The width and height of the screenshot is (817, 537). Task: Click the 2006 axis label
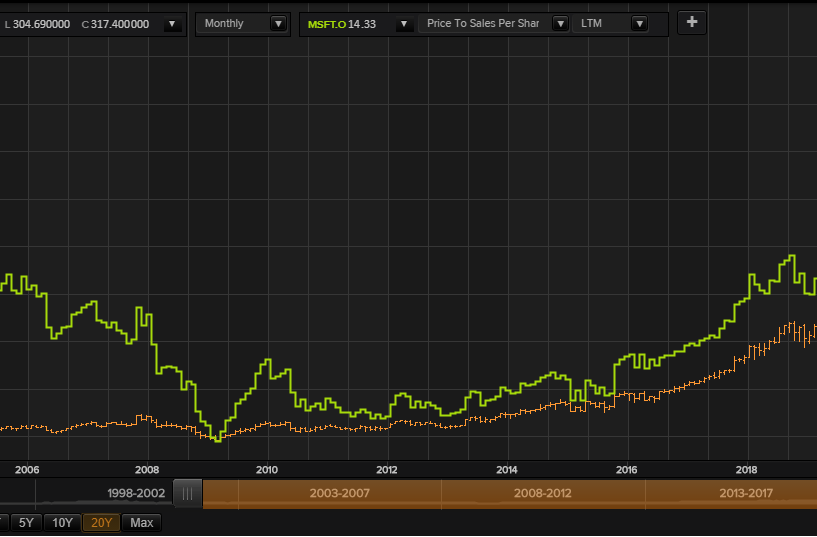coord(27,470)
